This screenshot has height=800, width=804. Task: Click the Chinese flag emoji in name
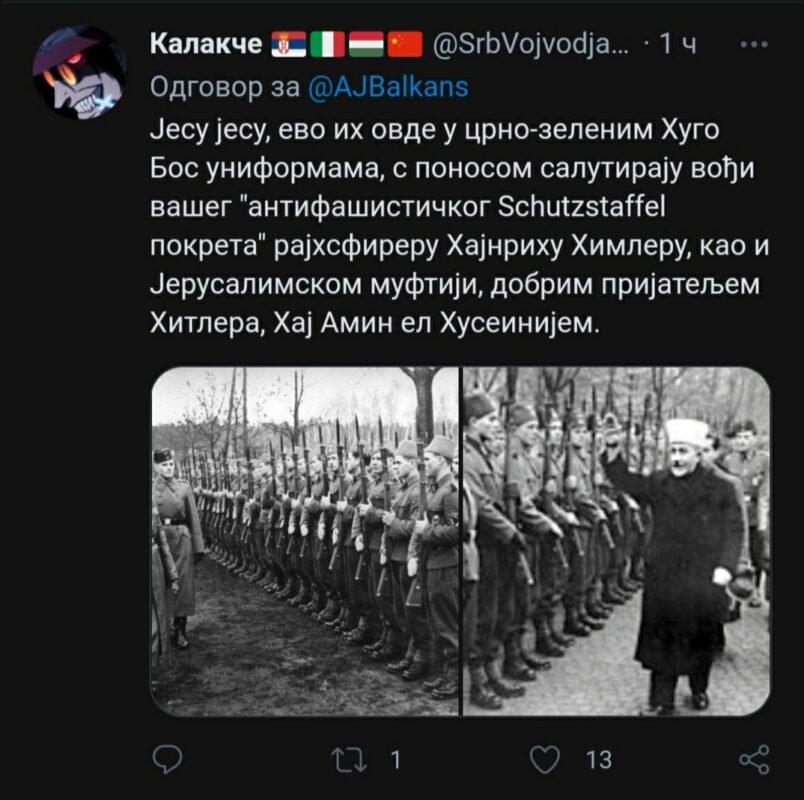coord(405,45)
